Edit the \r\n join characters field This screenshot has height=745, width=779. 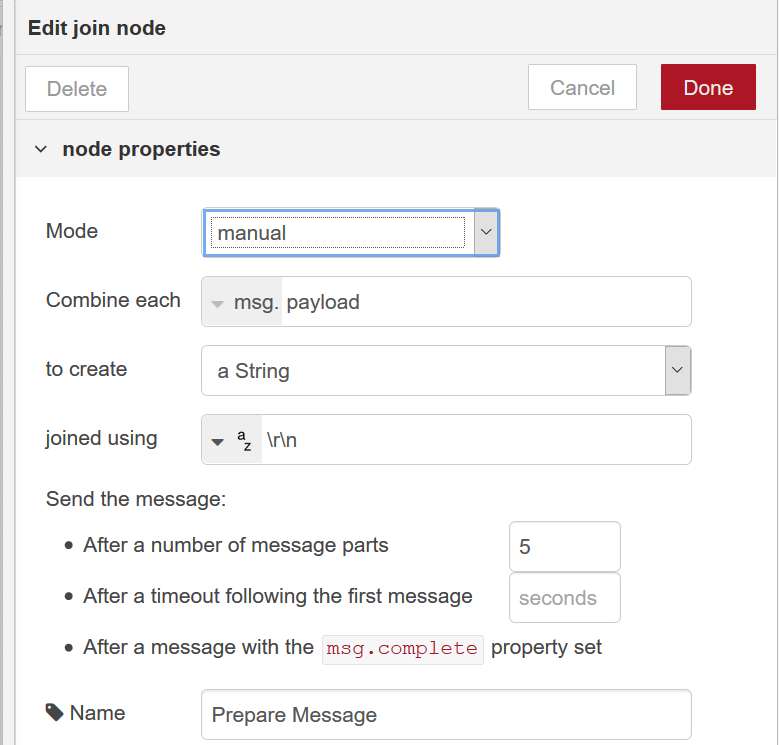tap(475, 440)
